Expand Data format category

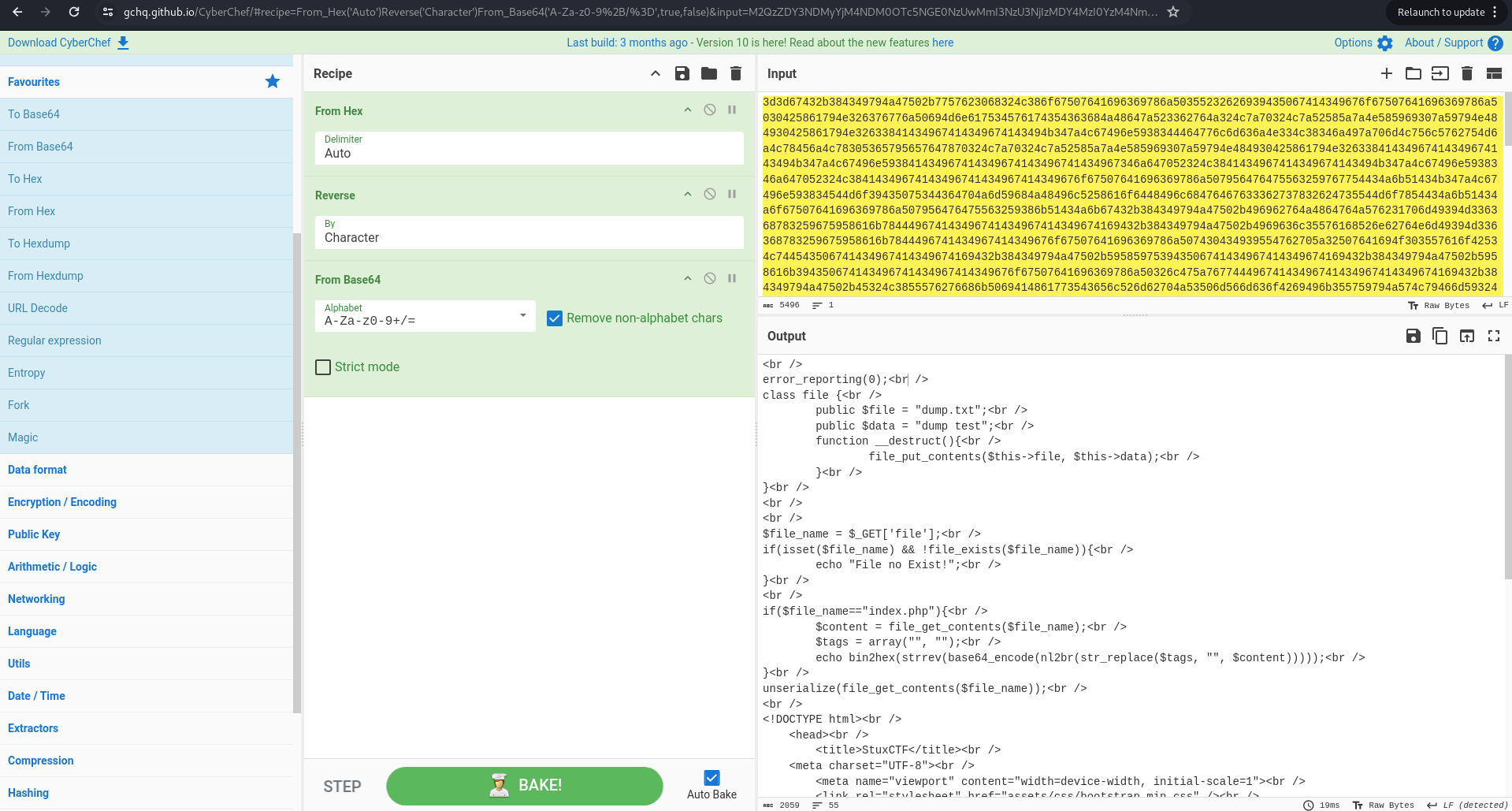pos(146,470)
